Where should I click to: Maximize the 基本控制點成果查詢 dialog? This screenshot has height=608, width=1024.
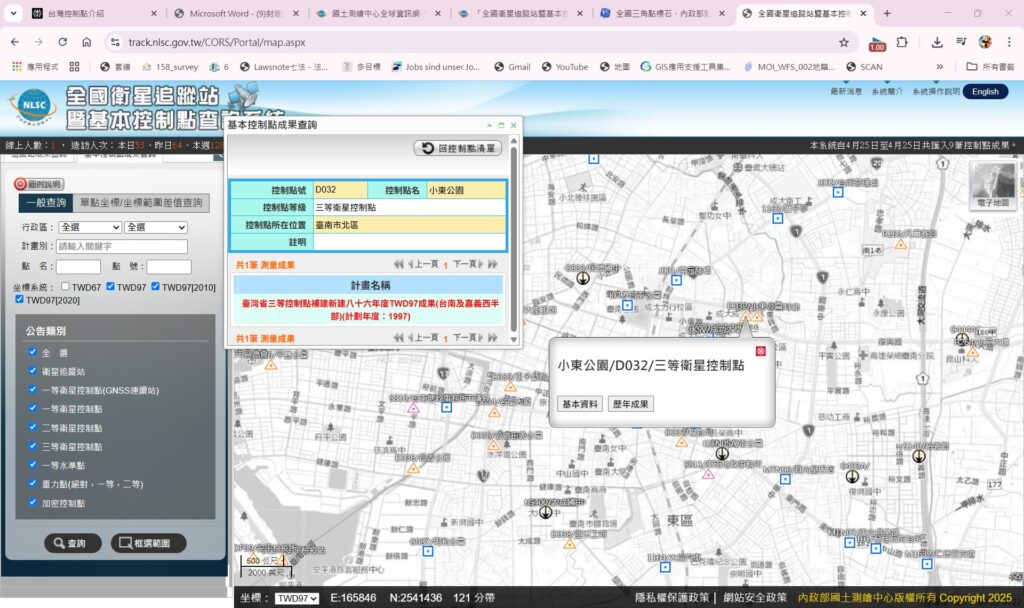point(502,125)
